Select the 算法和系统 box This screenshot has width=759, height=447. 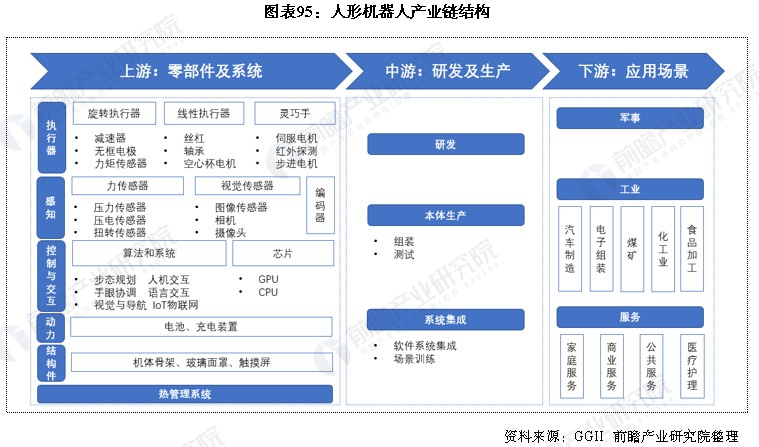tap(149, 253)
